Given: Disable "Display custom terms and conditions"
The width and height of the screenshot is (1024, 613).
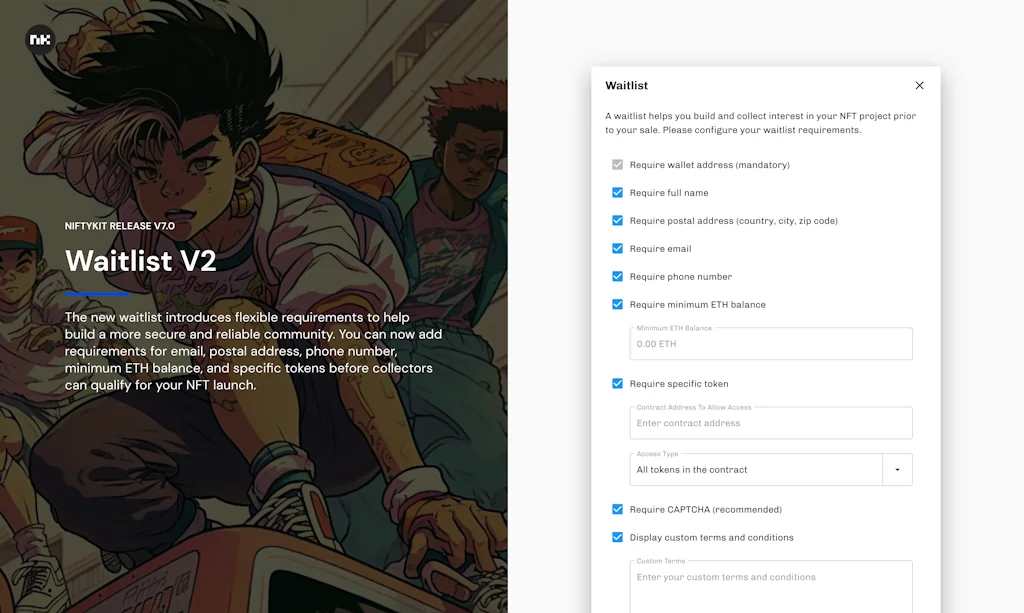Looking at the screenshot, I should [618, 537].
